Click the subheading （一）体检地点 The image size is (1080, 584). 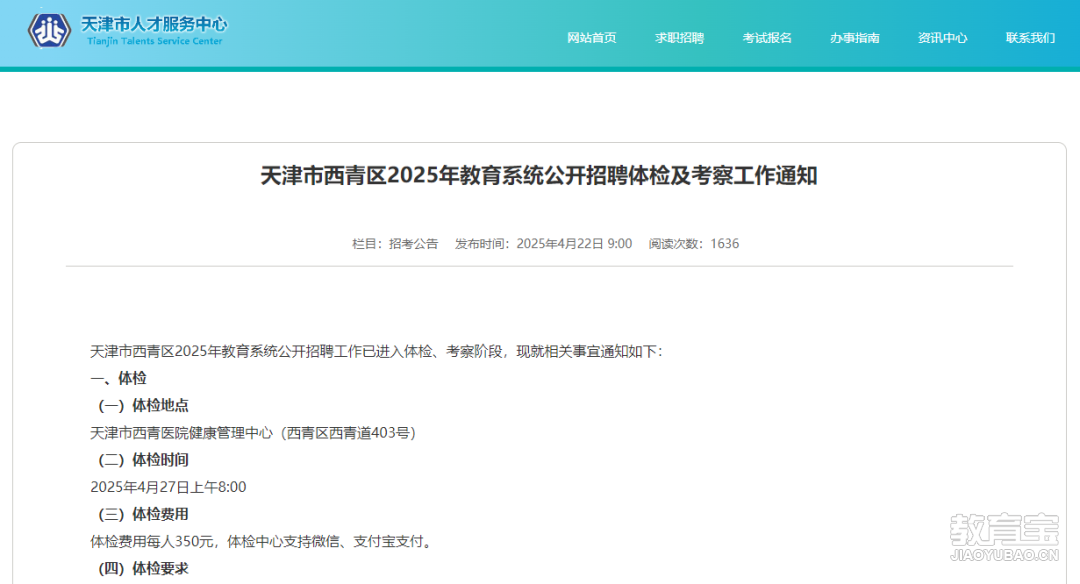[143, 406]
